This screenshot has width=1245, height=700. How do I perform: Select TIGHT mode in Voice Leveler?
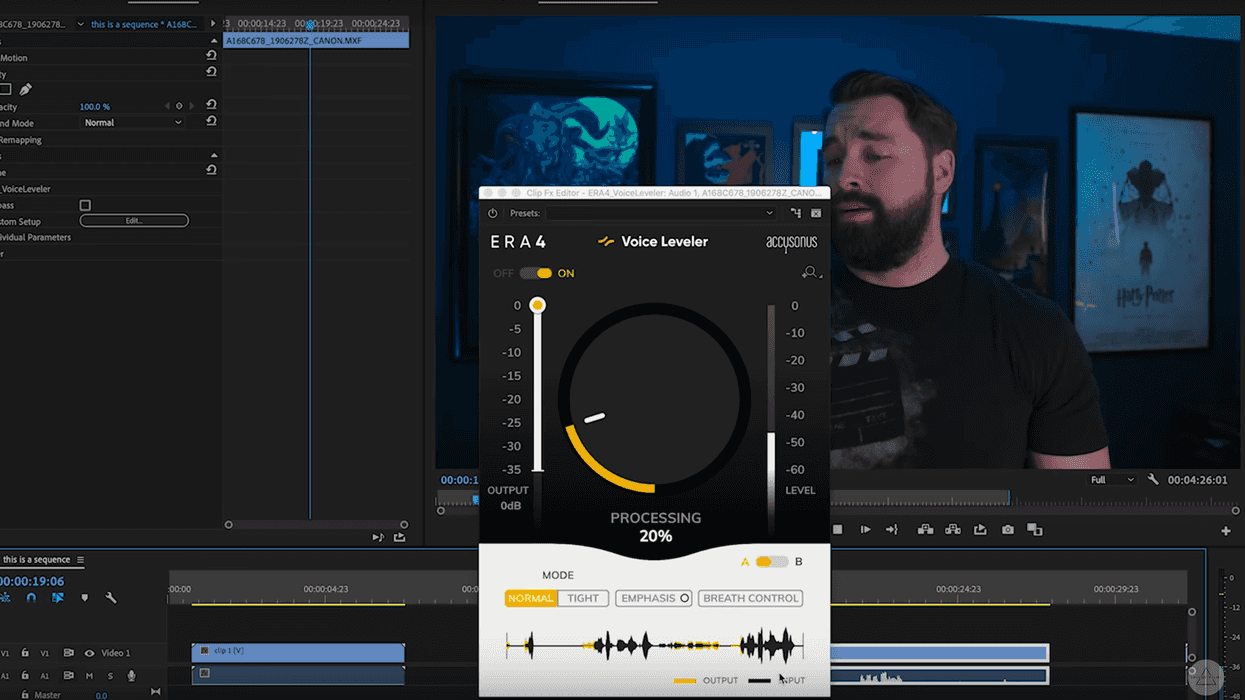[x=583, y=598]
